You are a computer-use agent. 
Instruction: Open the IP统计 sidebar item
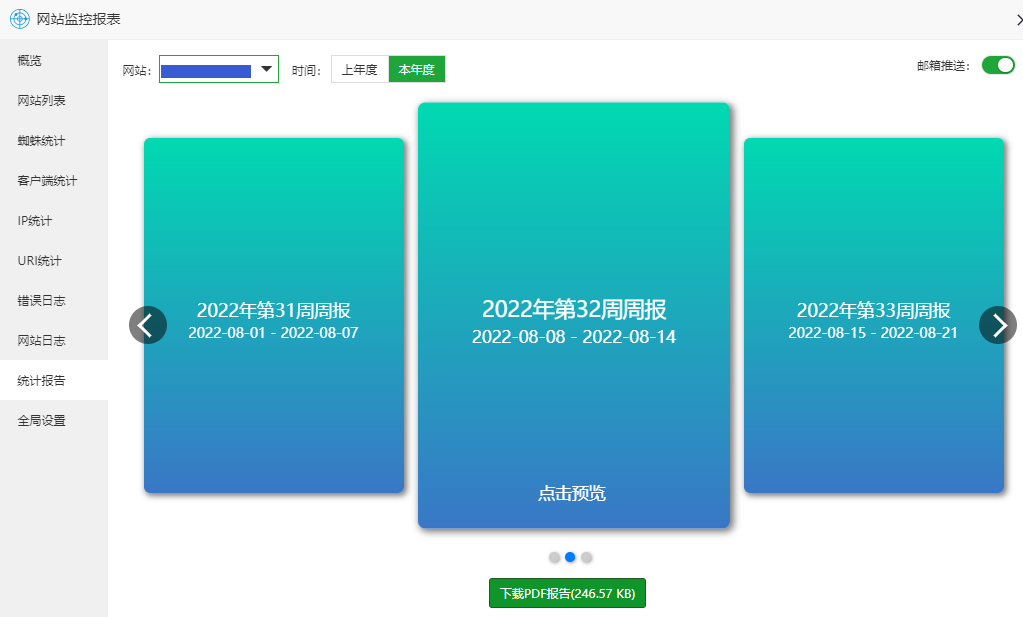[35, 220]
